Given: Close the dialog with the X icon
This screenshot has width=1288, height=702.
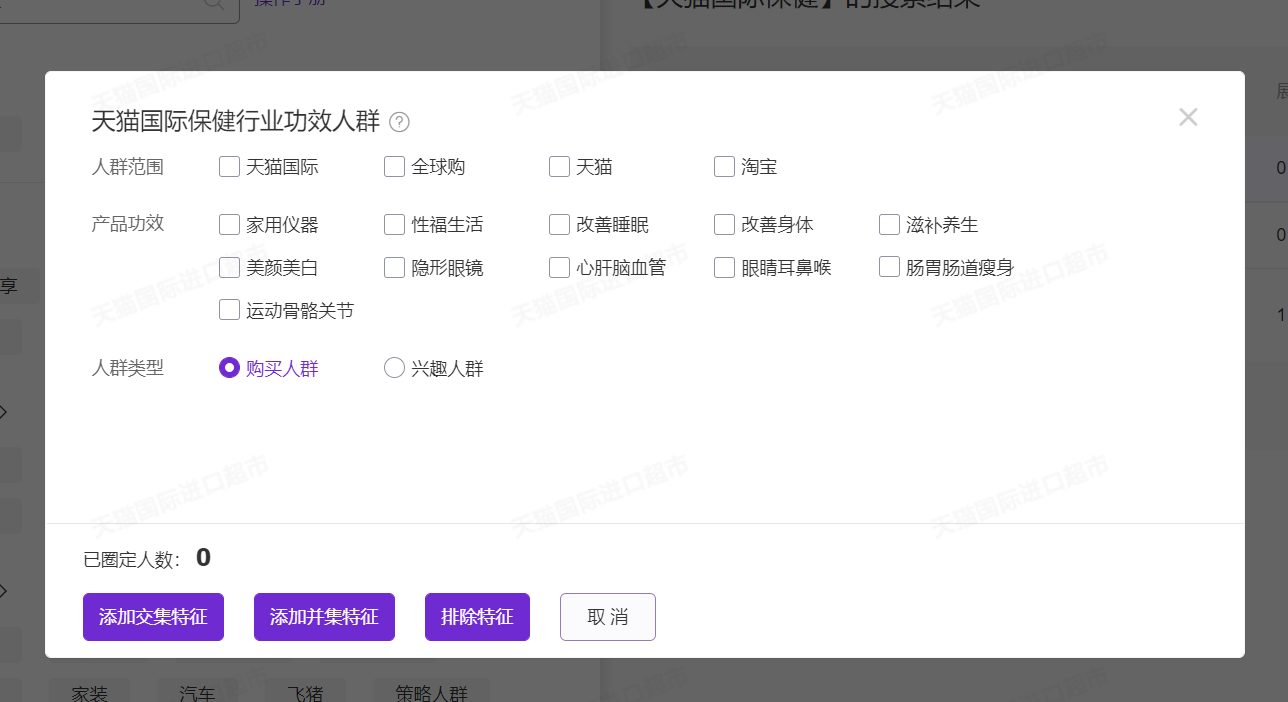Looking at the screenshot, I should point(1187,117).
